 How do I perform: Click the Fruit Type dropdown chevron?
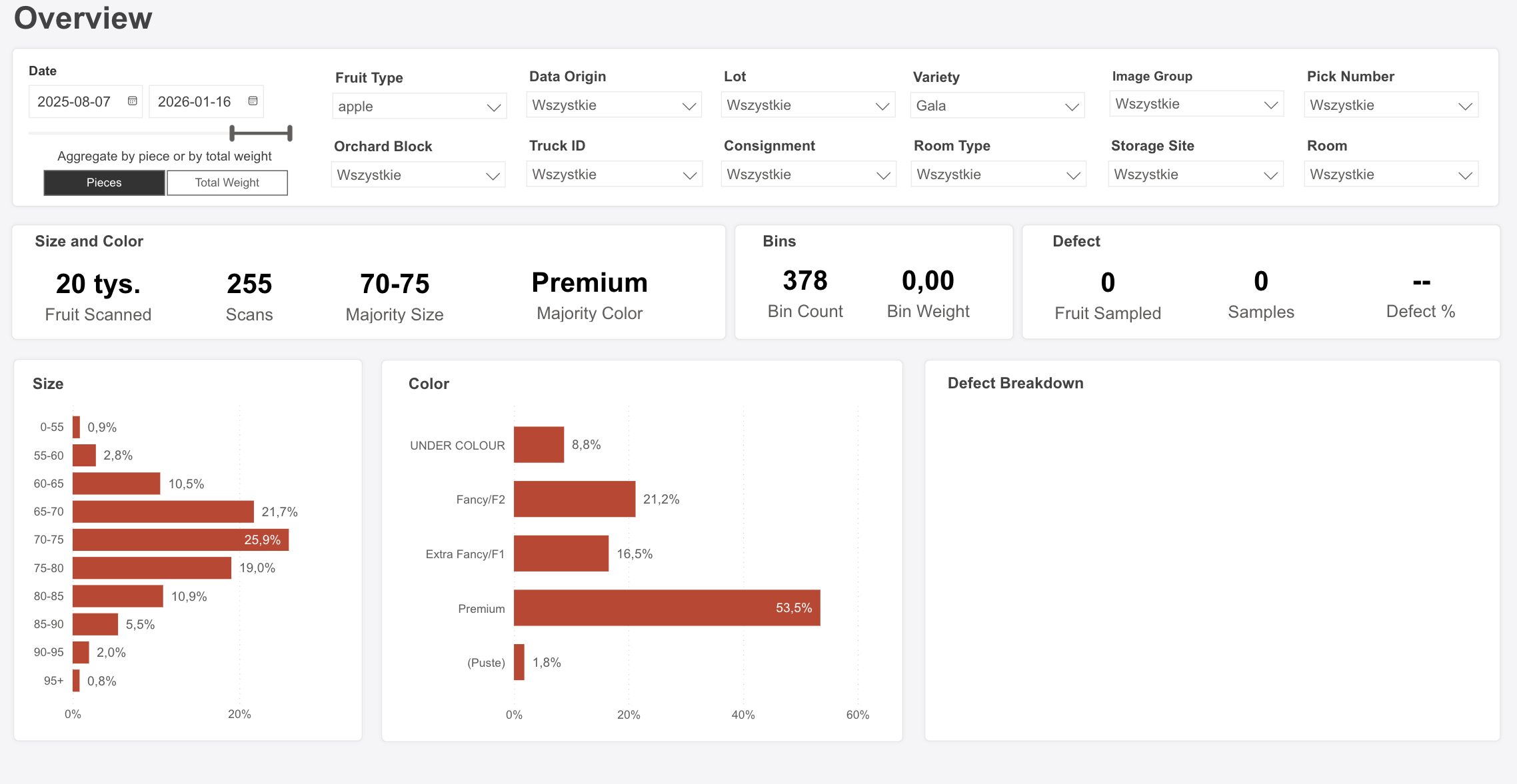(x=493, y=107)
